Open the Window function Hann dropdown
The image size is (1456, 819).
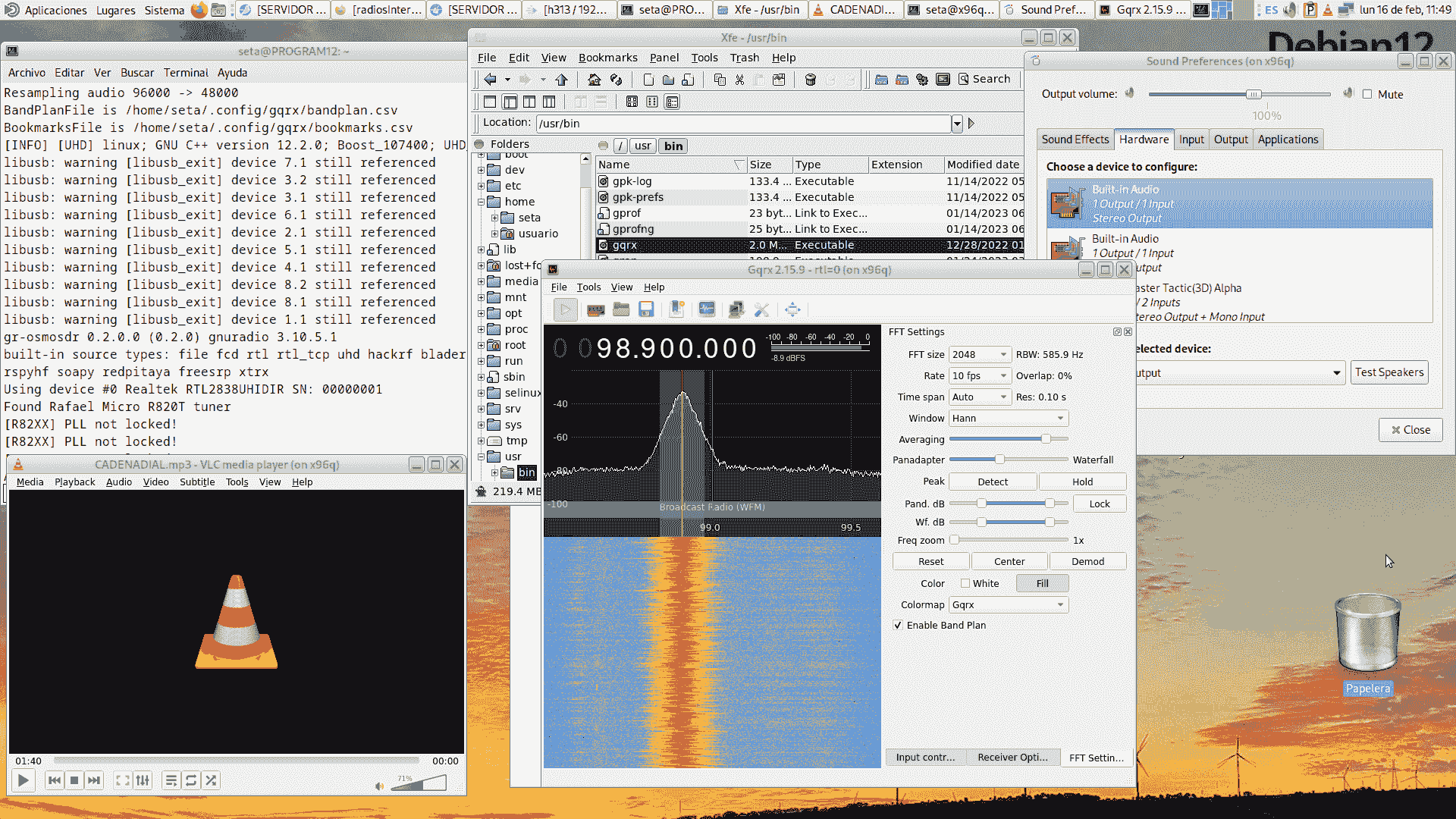1008,418
